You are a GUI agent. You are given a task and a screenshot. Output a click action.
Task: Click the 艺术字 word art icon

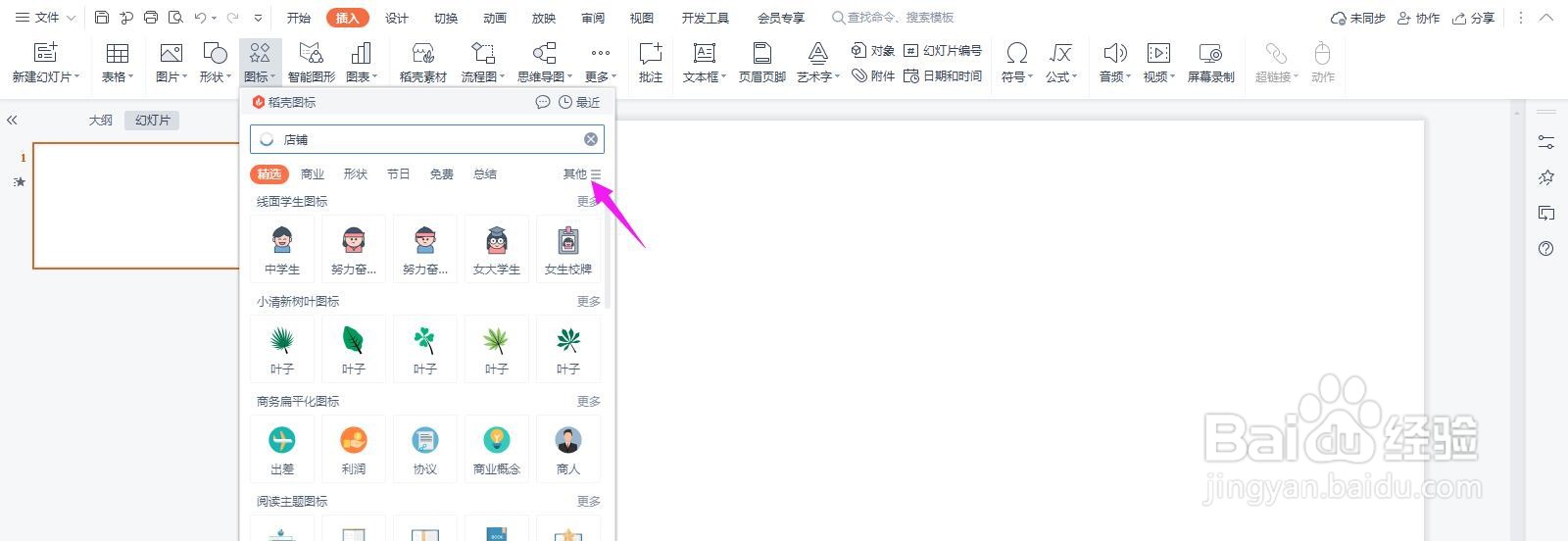tap(817, 53)
